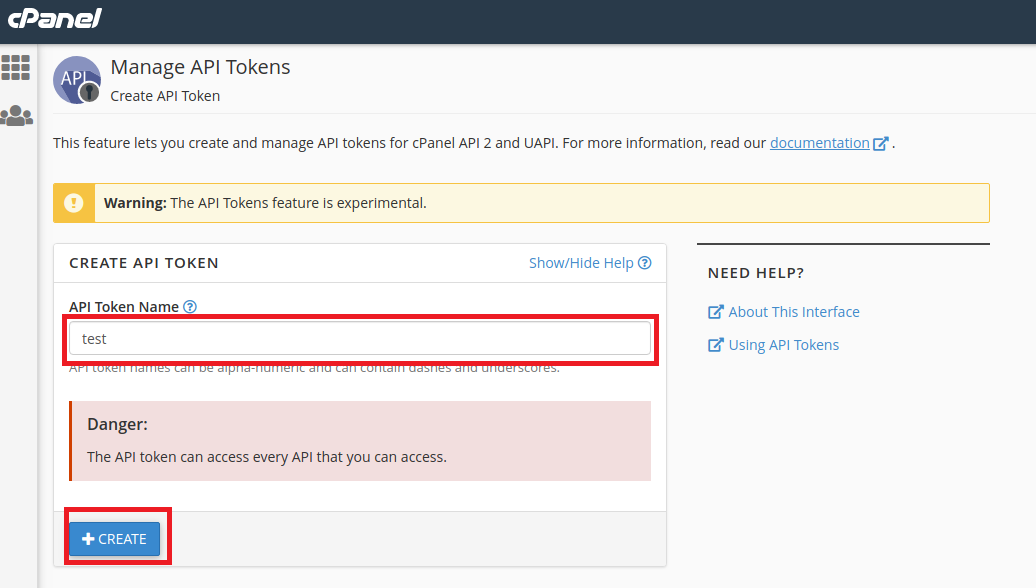Click the yellow warning exclamation icon
Viewport: 1036px width, 588px height.
click(74, 203)
